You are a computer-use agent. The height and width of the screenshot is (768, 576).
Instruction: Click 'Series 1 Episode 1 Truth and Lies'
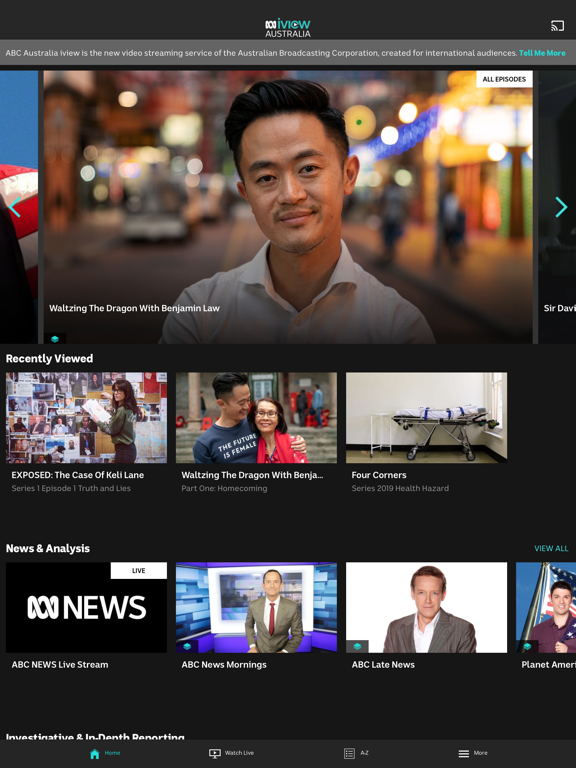point(71,488)
